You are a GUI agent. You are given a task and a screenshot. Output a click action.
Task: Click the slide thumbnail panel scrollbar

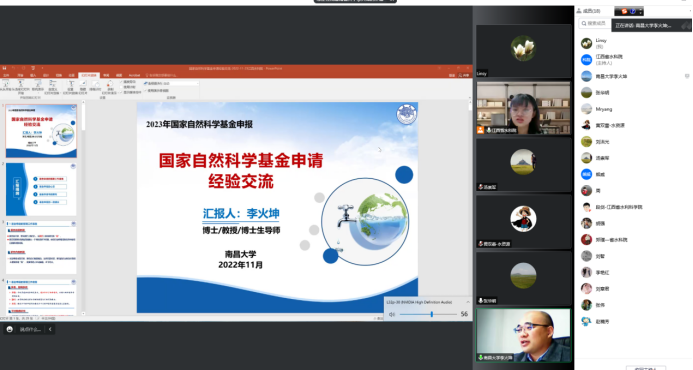84,208
